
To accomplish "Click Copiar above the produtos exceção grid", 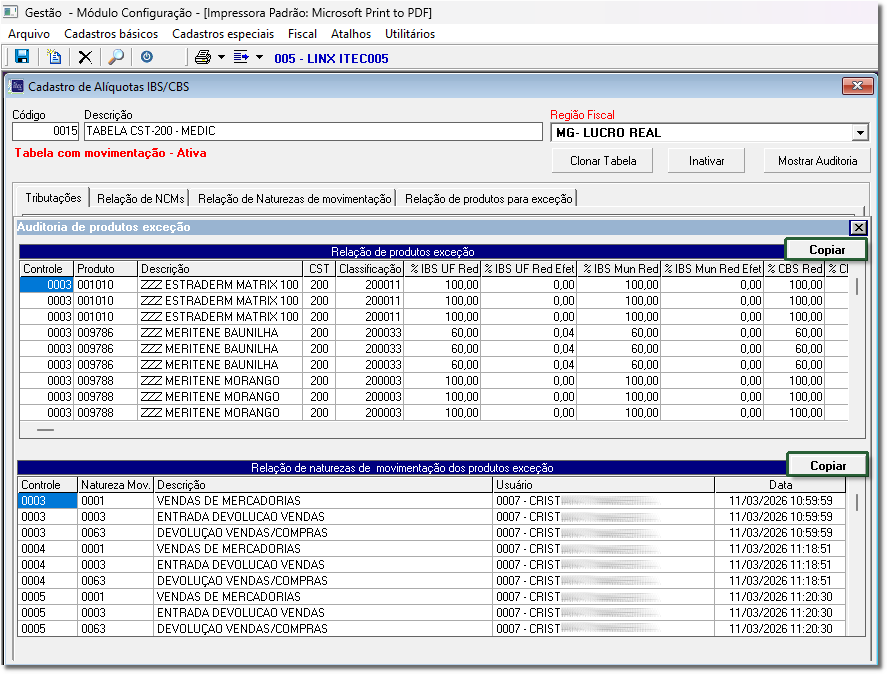I will coord(826,250).
